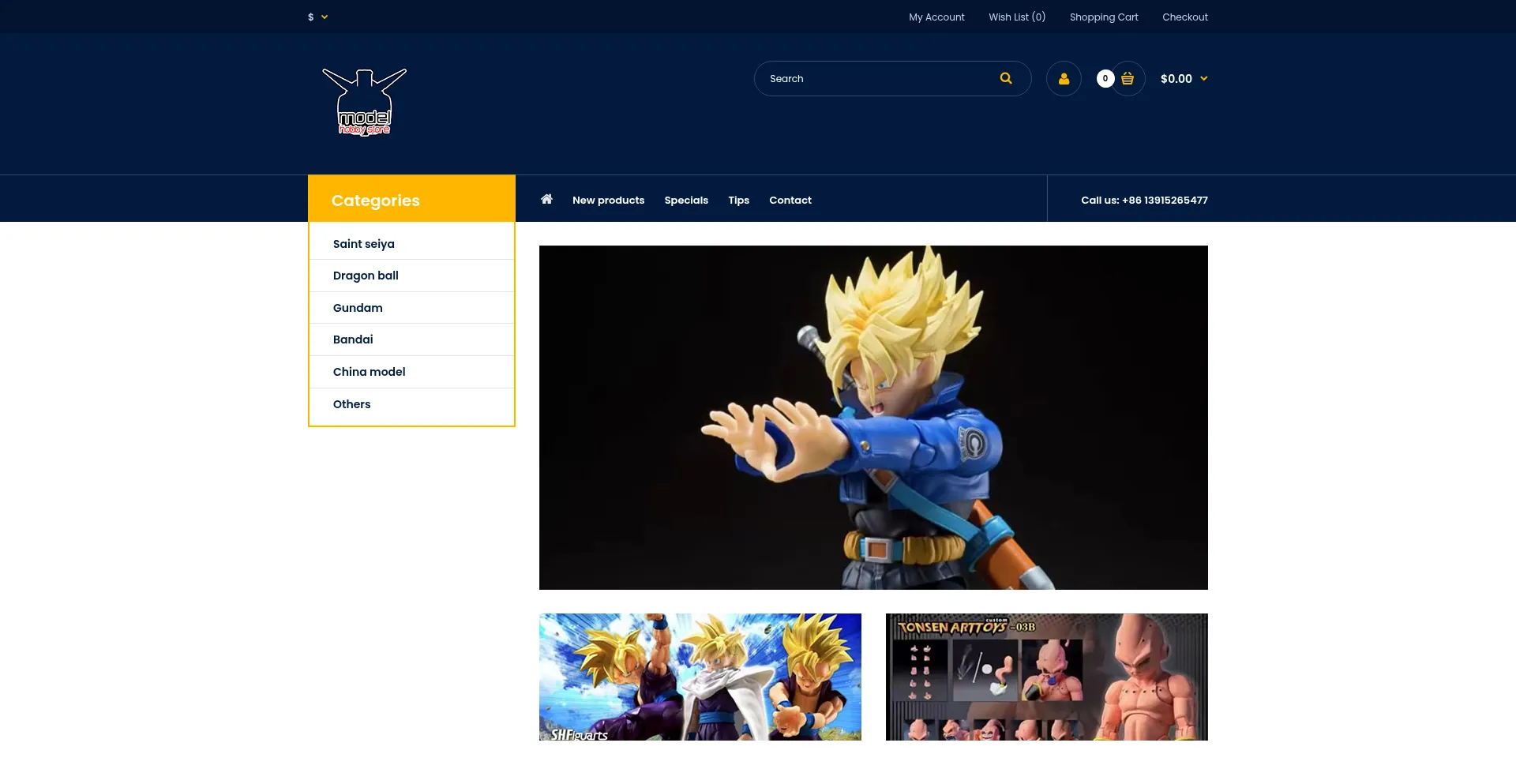Open My Account link in top bar
Screen dimensions: 1516x784
point(936,17)
